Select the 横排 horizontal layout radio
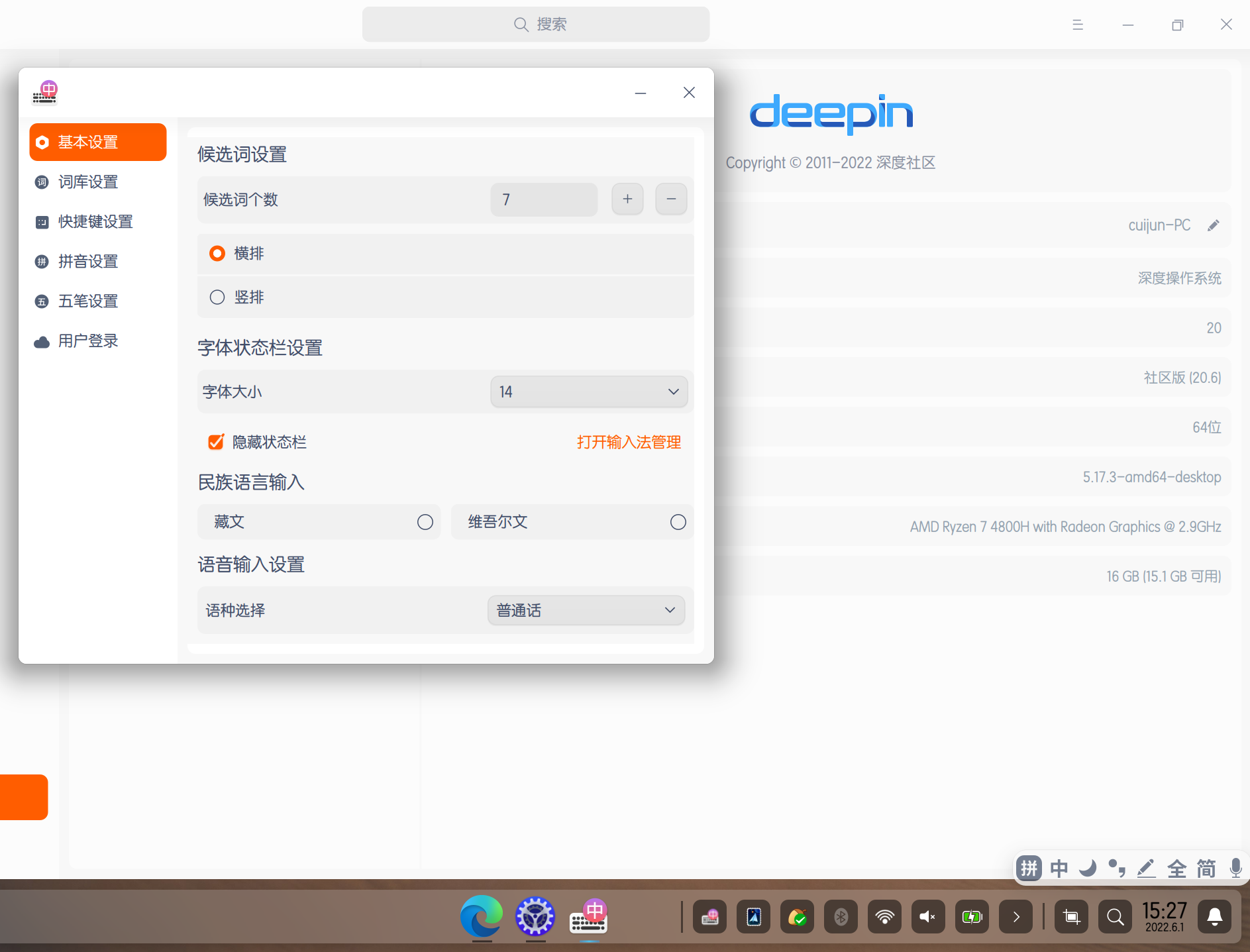Viewport: 1250px width, 952px height. coord(217,253)
